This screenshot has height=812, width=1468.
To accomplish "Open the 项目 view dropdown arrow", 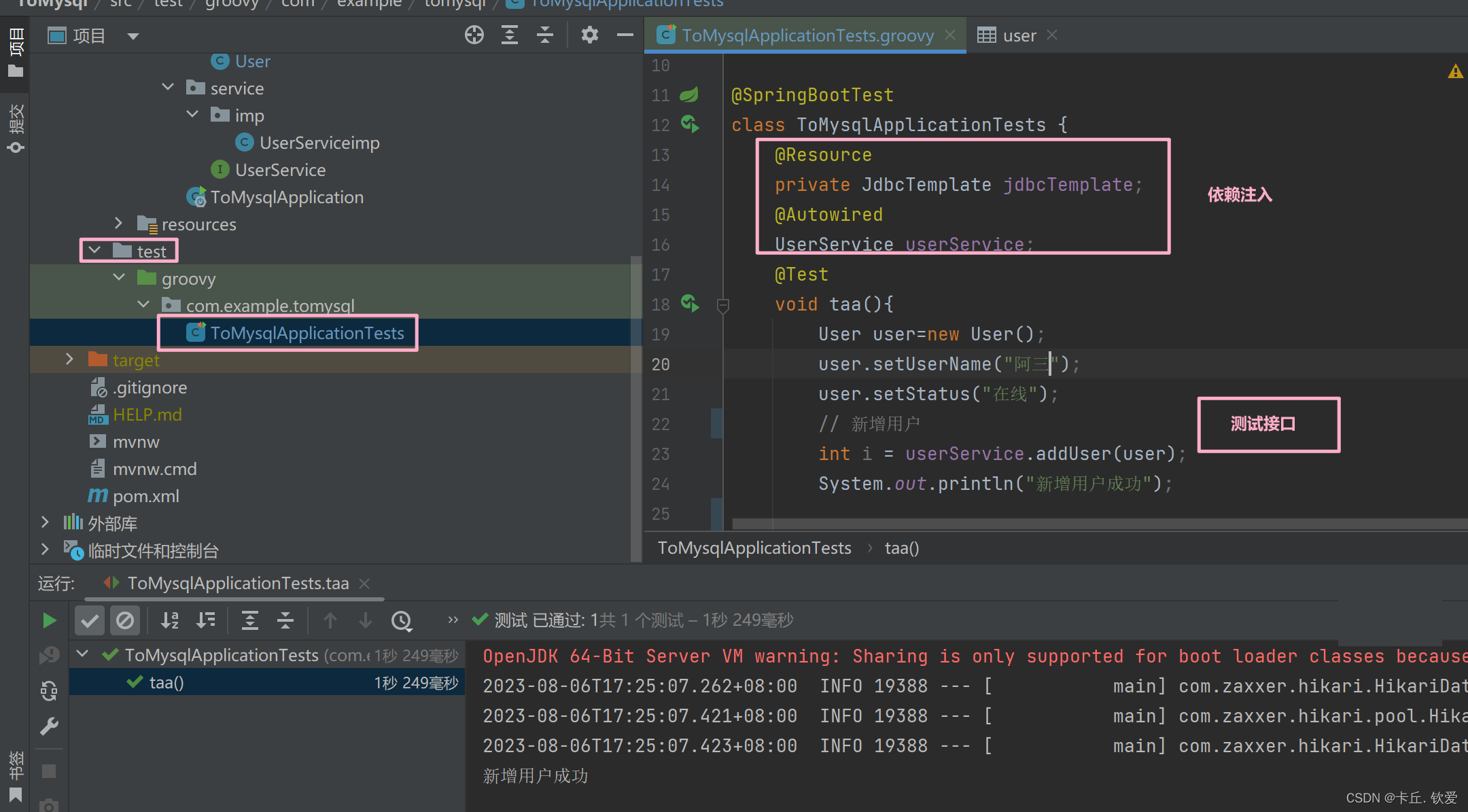I will pyautogui.click(x=133, y=36).
